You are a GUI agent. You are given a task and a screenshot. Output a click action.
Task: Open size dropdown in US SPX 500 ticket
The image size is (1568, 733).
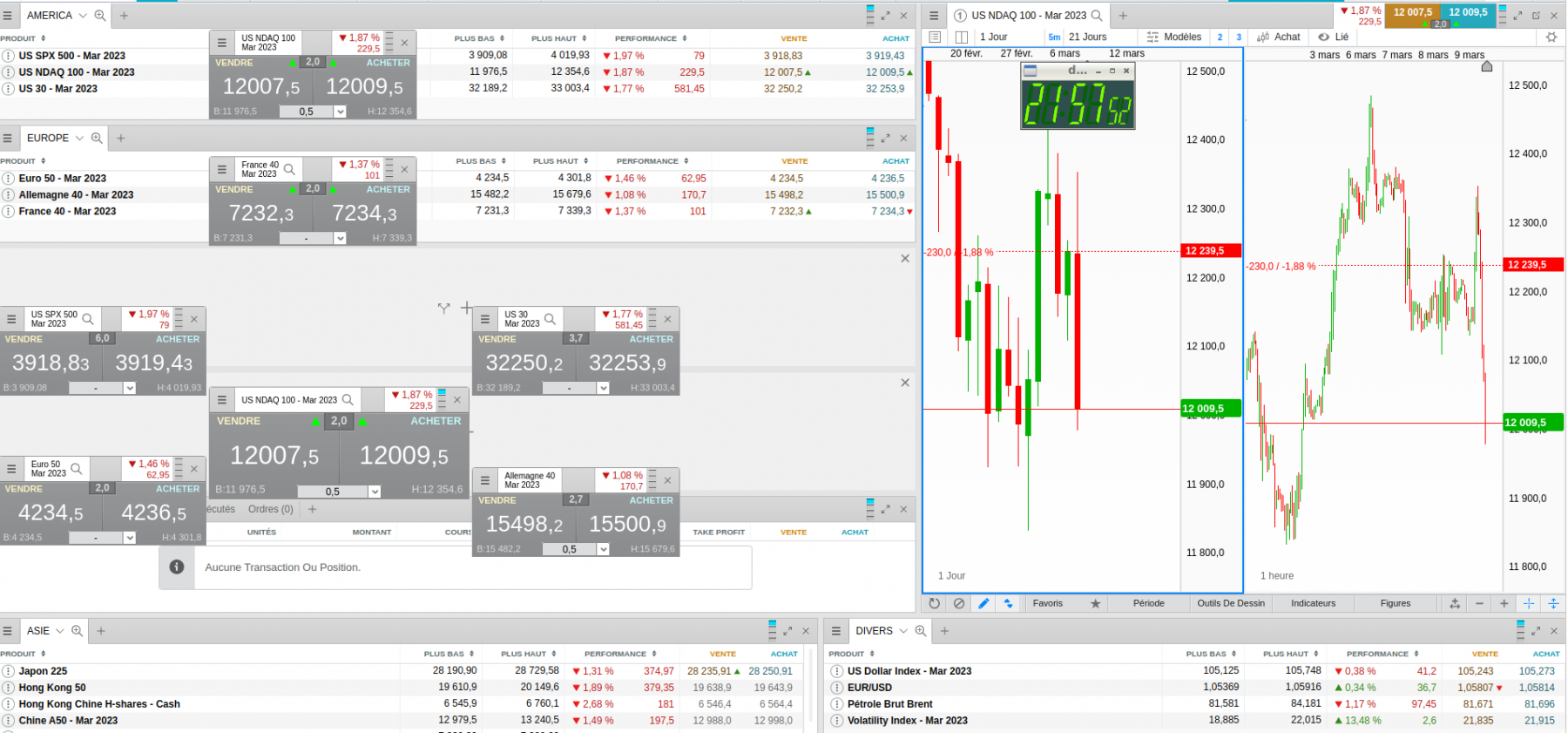(x=130, y=388)
